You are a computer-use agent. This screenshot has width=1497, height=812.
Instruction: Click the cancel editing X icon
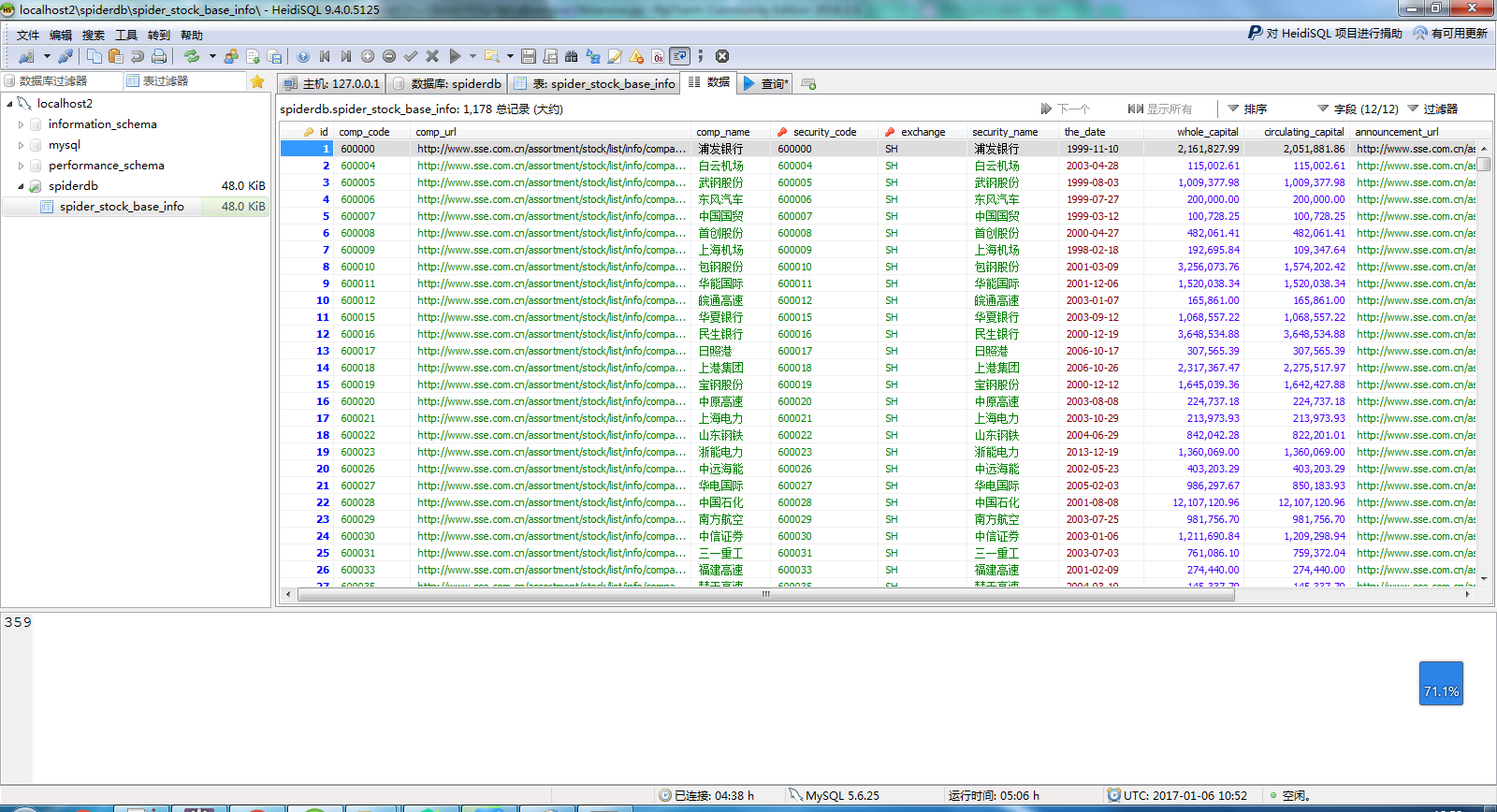(x=432, y=56)
